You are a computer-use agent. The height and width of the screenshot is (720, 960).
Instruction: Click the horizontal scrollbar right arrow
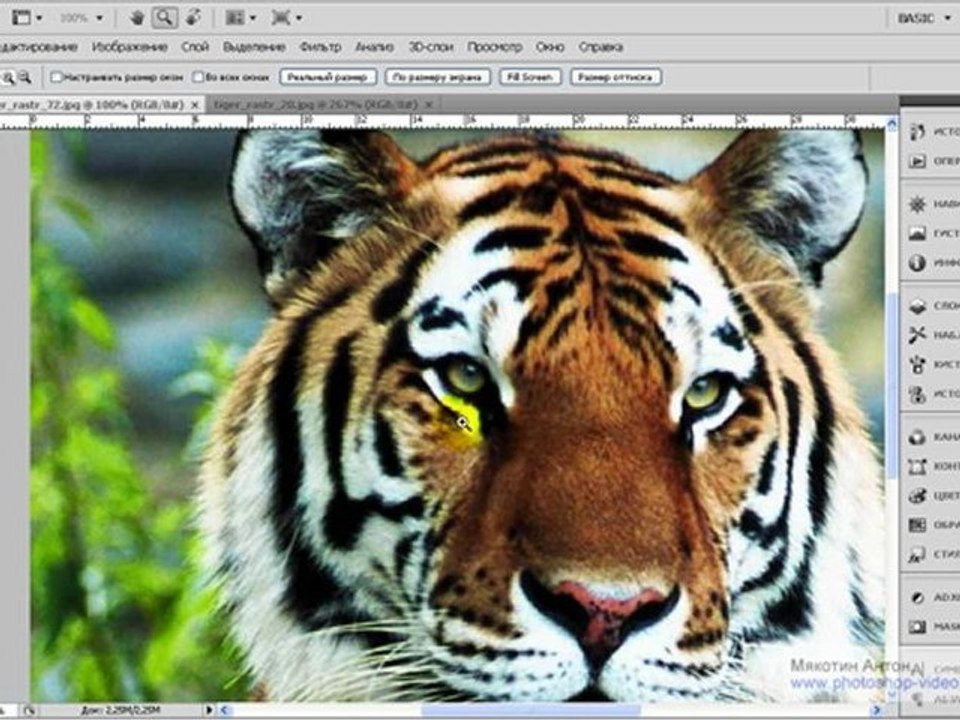click(879, 710)
